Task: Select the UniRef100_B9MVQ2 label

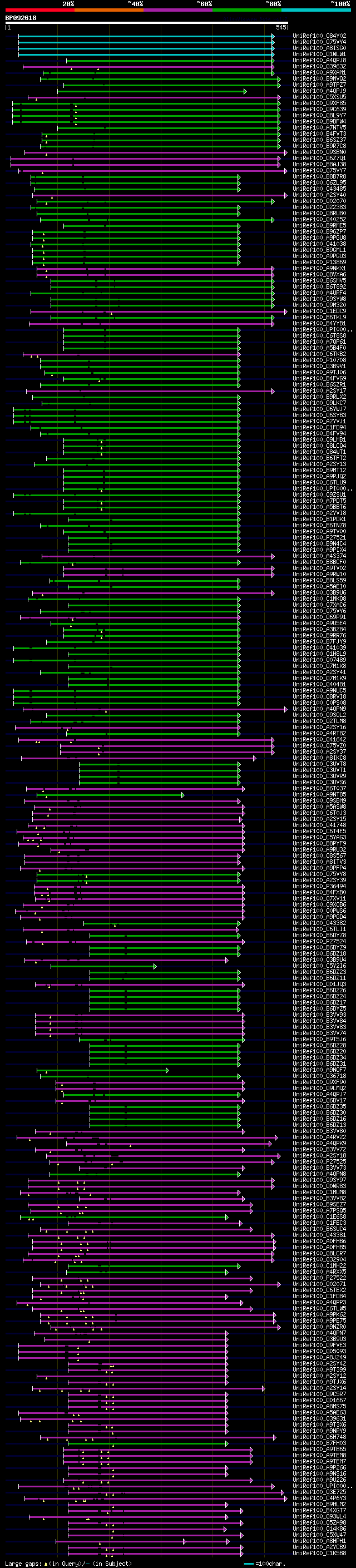Action: click(319, 78)
